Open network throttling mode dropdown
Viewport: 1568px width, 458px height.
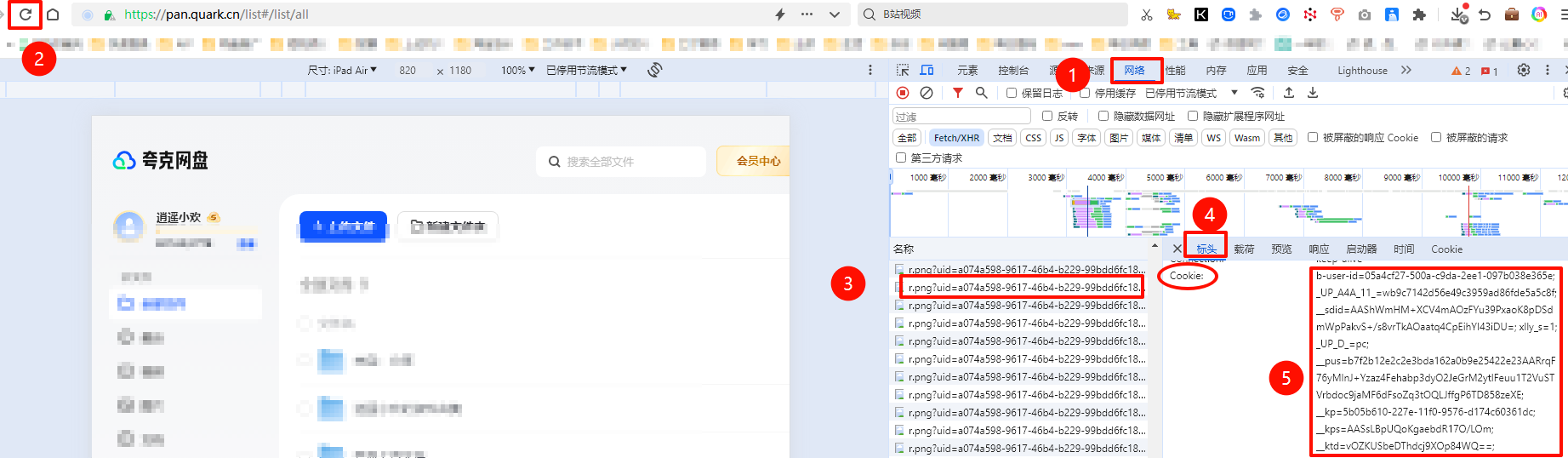(1191, 93)
